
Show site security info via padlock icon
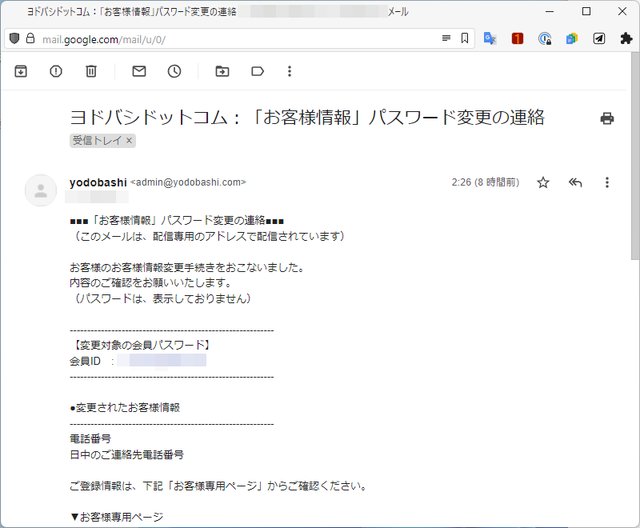(30, 38)
